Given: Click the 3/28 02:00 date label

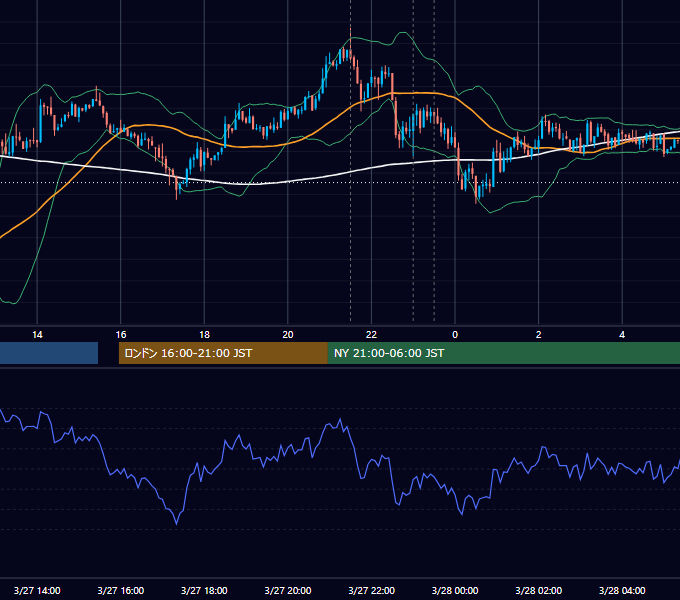Looking at the screenshot, I should pos(538,590).
